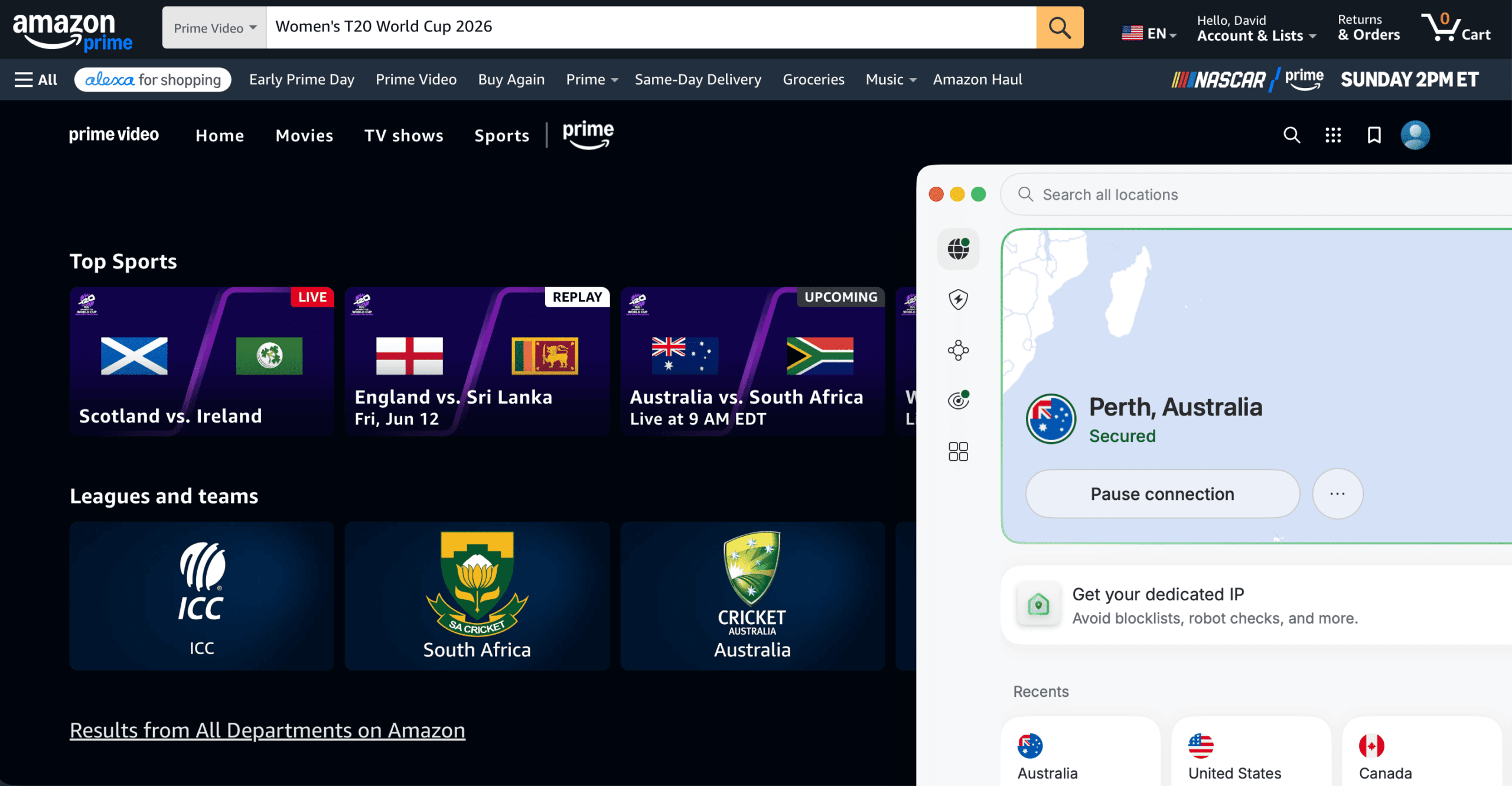Open Results from All Departments on Amazon

point(267,731)
